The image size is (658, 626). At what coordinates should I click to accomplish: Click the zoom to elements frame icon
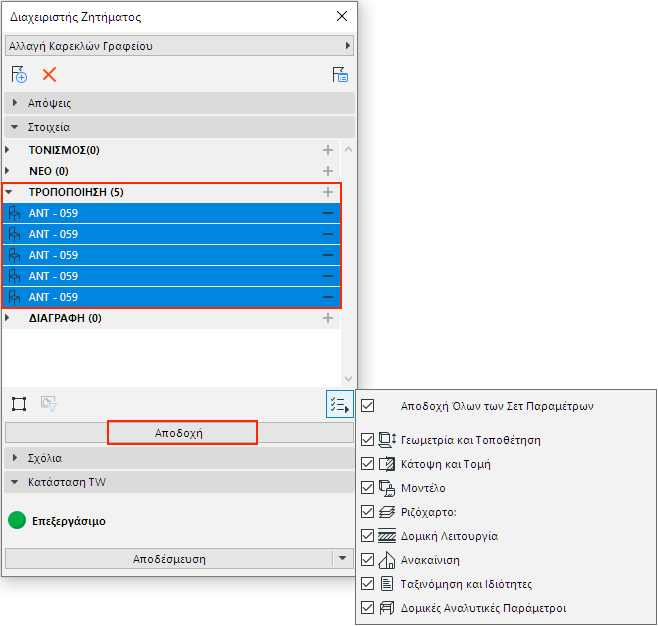(19, 404)
